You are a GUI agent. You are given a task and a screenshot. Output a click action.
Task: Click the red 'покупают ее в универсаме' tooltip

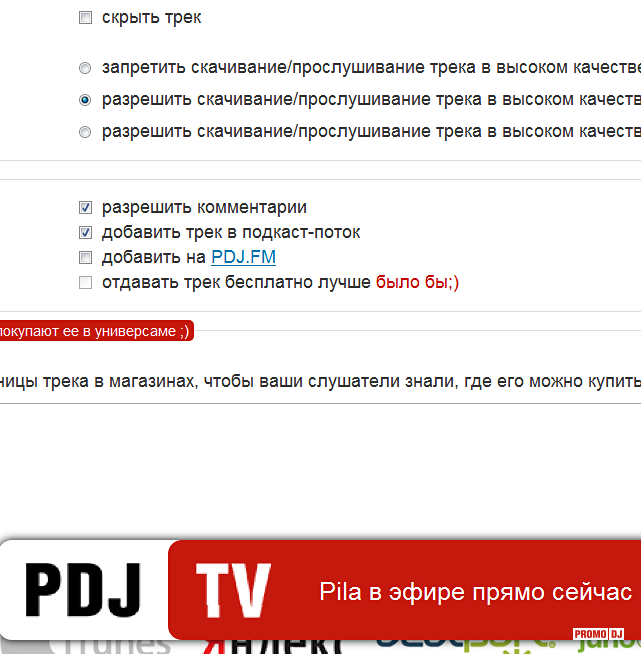coord(93,331)
